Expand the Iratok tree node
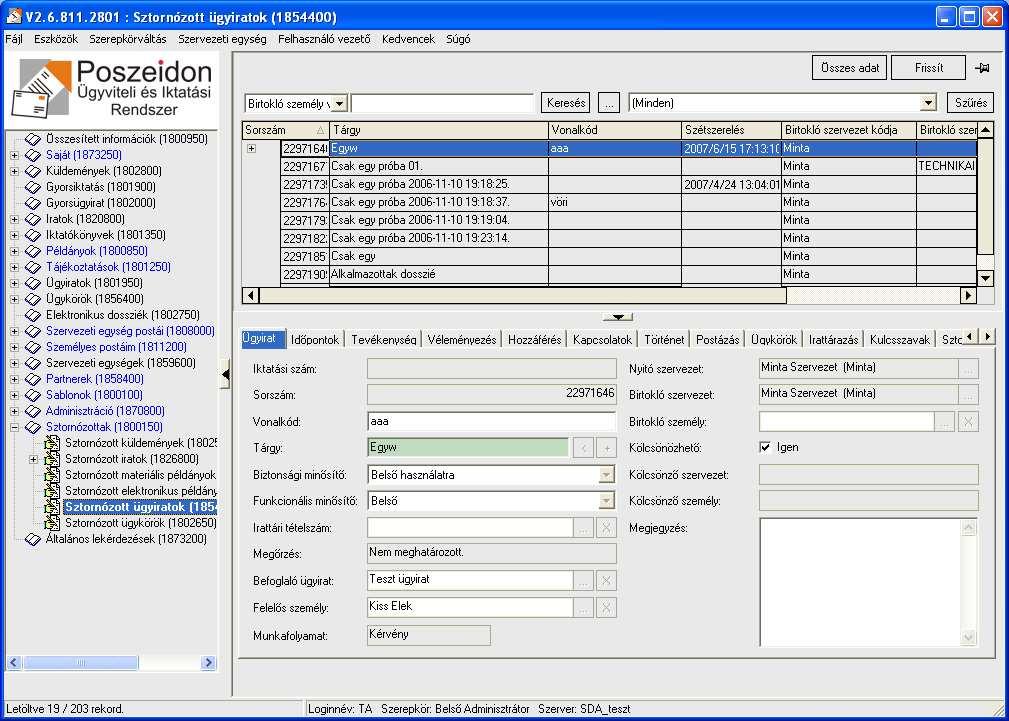This screenshot has width=1009, height=721. point(14,220)
